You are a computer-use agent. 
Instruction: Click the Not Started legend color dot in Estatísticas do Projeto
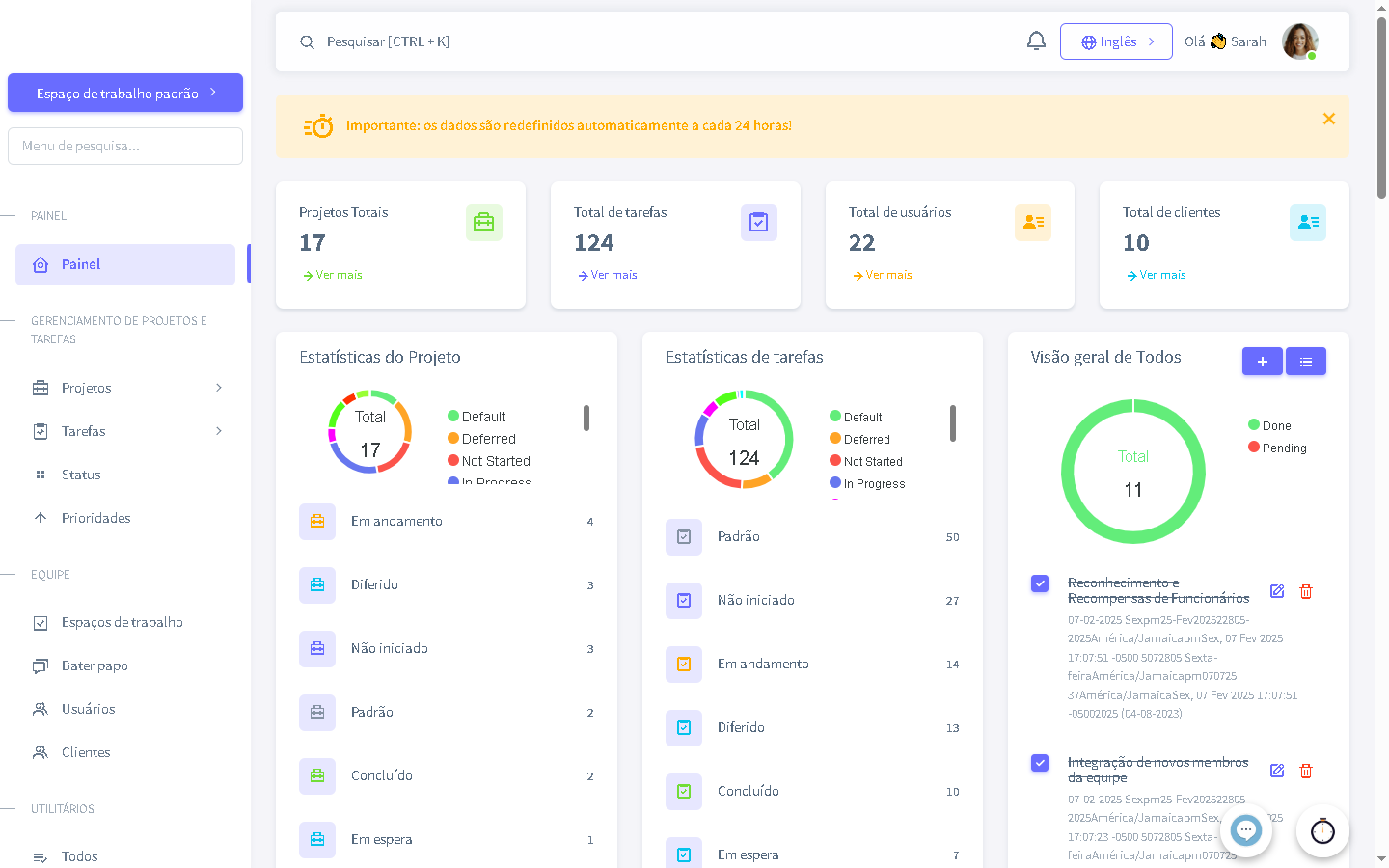(x=452, y=461)
